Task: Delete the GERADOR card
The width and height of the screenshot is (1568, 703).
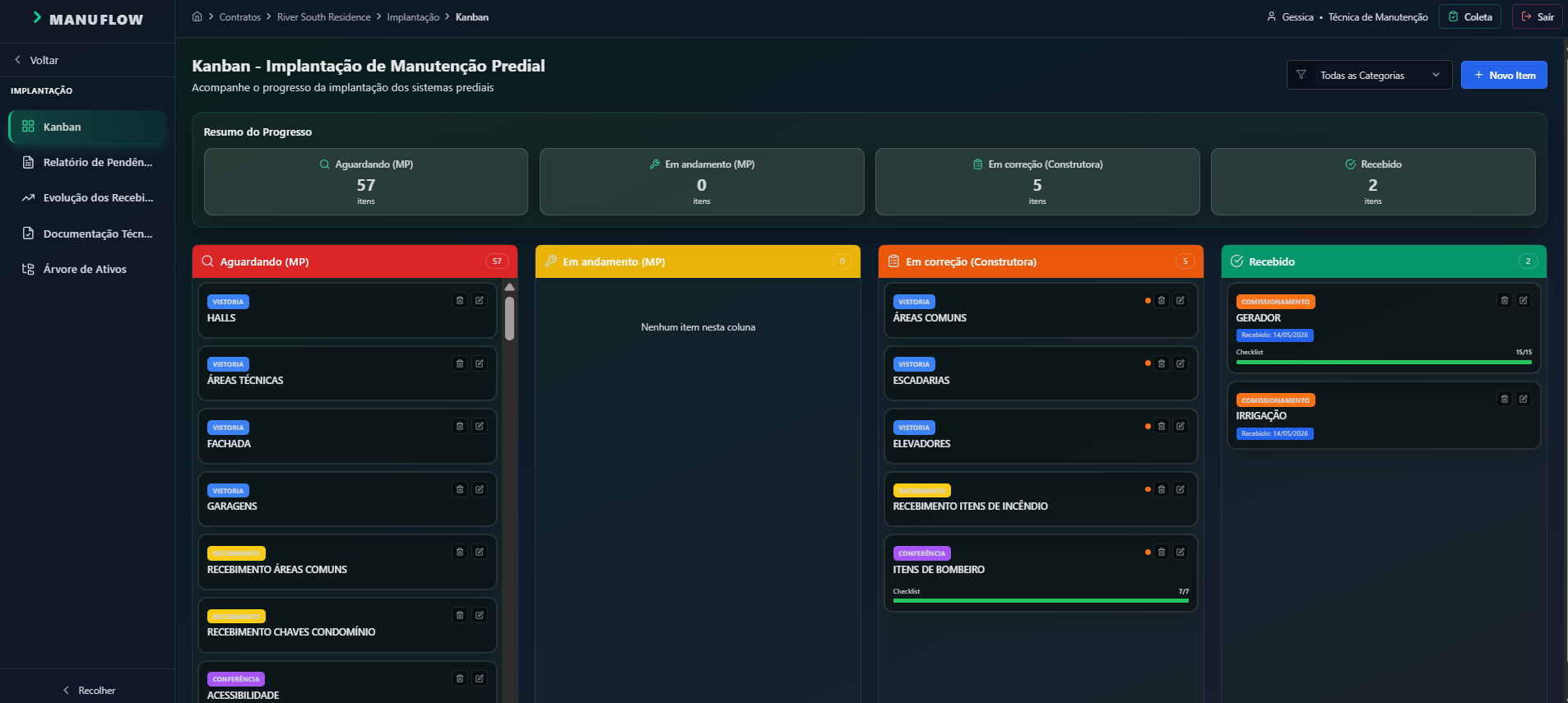Action: point(1505,300)
